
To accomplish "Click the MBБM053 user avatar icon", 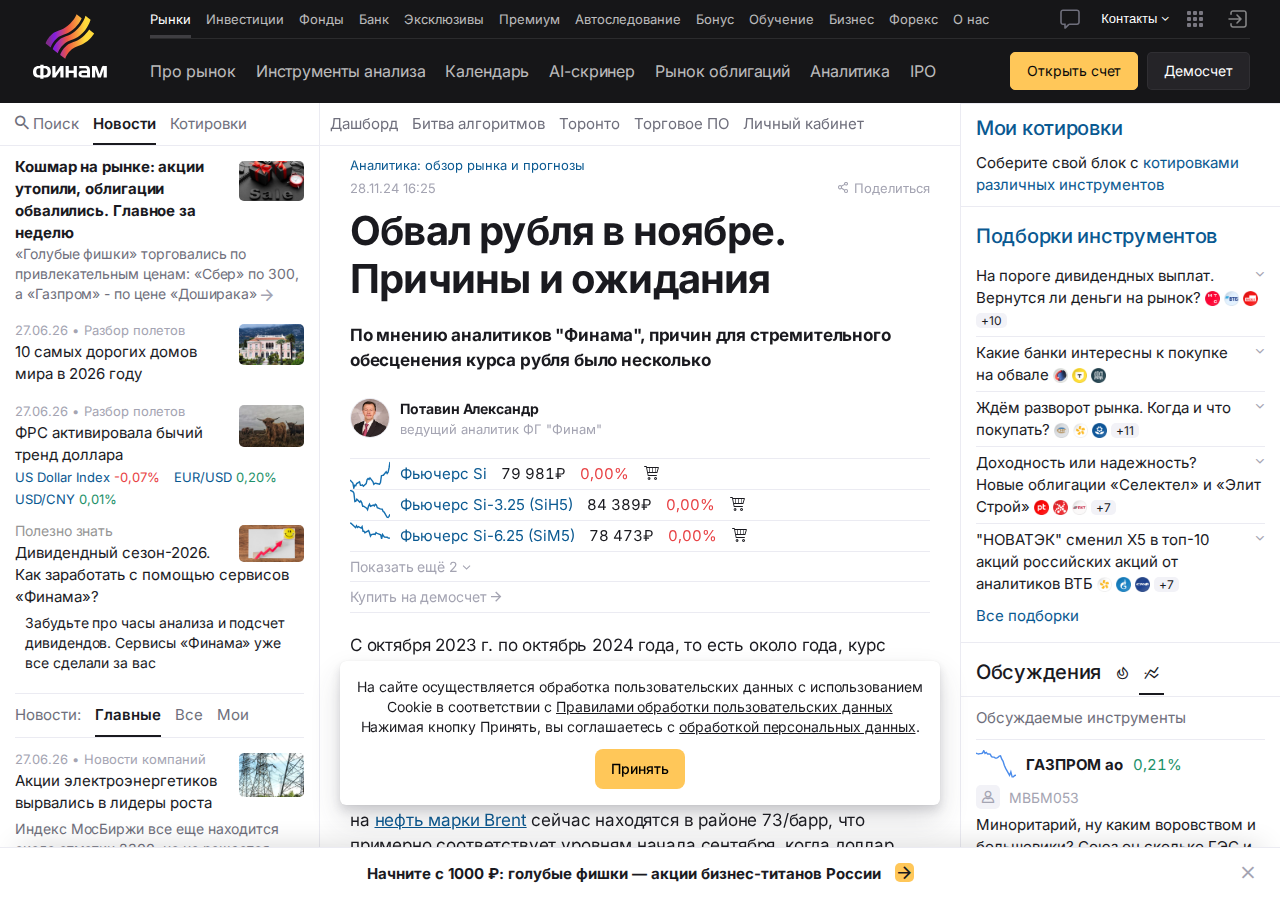I will click(988, 797).
